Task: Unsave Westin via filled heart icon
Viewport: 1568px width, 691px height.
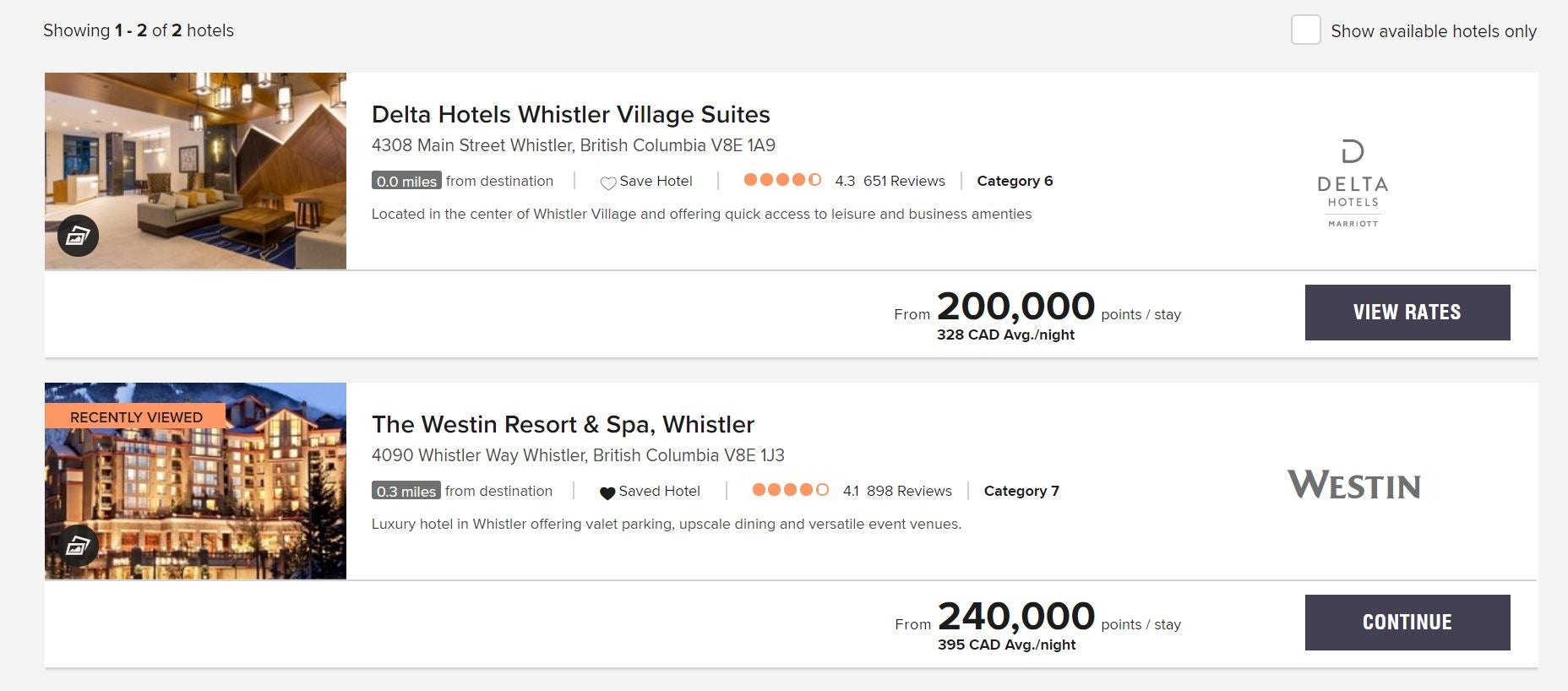Action: pyautogui.click(x=607, y=492)
